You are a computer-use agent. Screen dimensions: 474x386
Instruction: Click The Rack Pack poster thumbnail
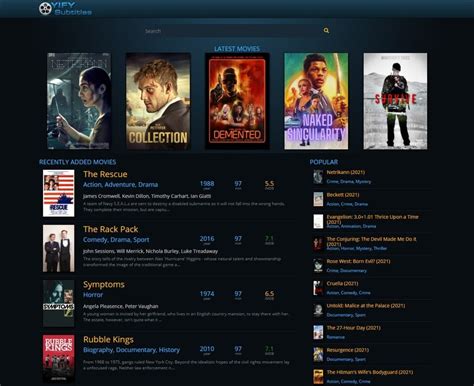59,248
